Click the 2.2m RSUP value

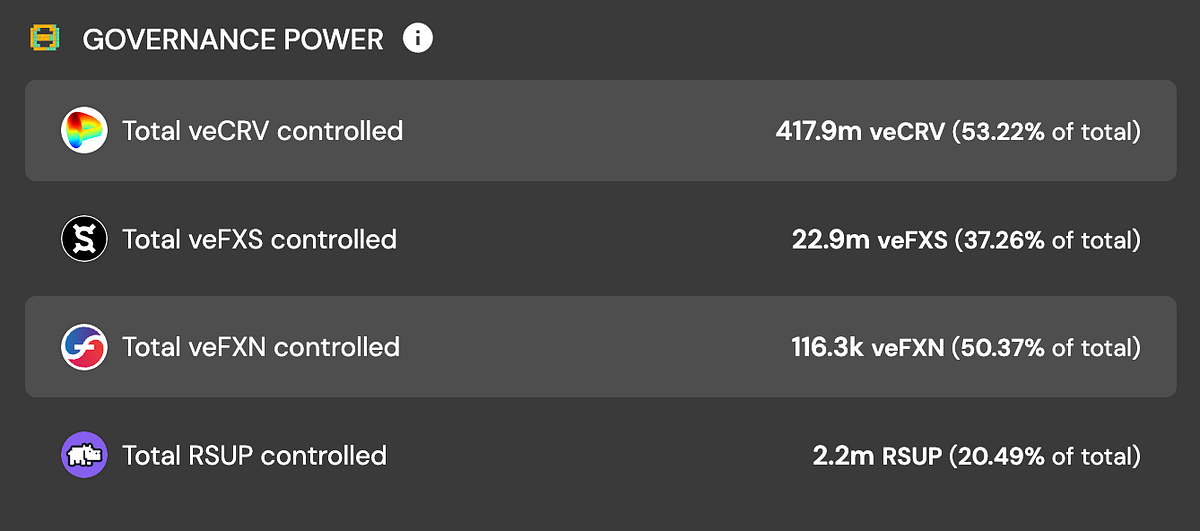click(x=877, y=456)
